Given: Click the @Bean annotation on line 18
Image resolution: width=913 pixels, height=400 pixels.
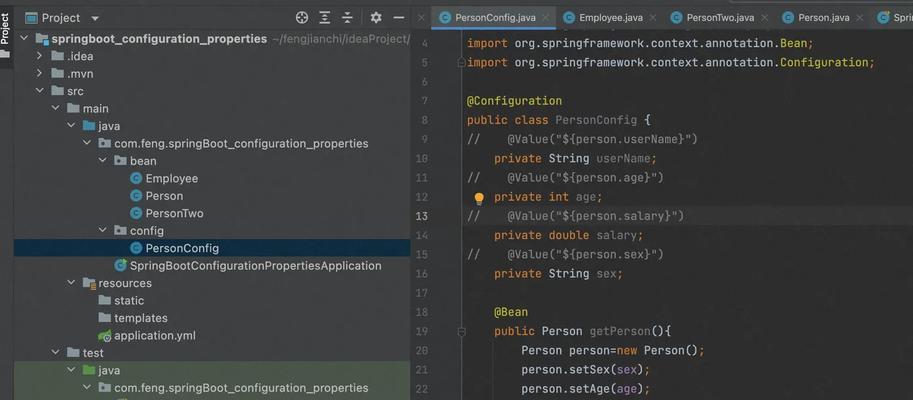Looking at the screenshot, I should pos(511,312).
